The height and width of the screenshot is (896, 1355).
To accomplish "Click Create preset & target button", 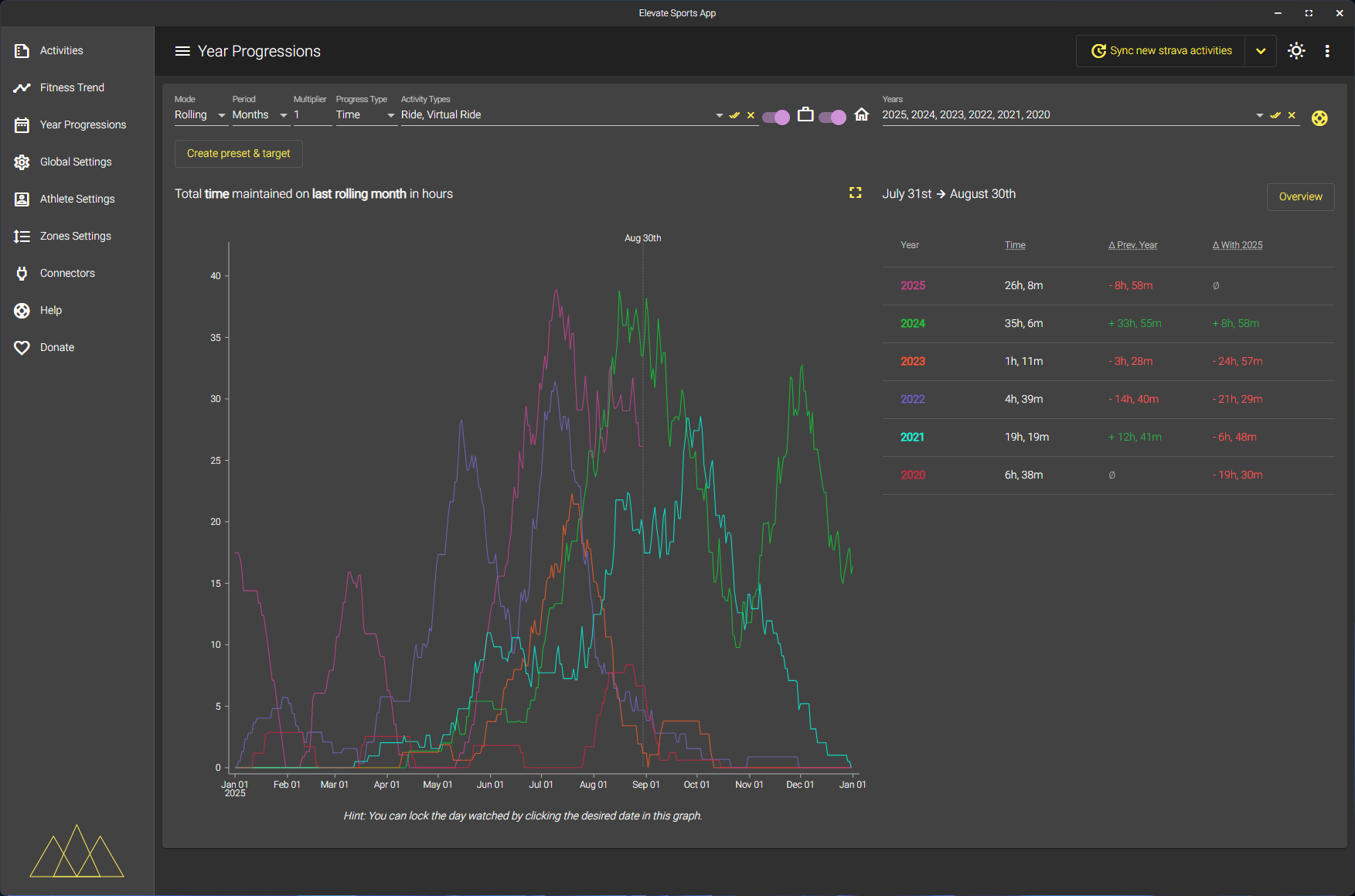I will pos(238,154).
